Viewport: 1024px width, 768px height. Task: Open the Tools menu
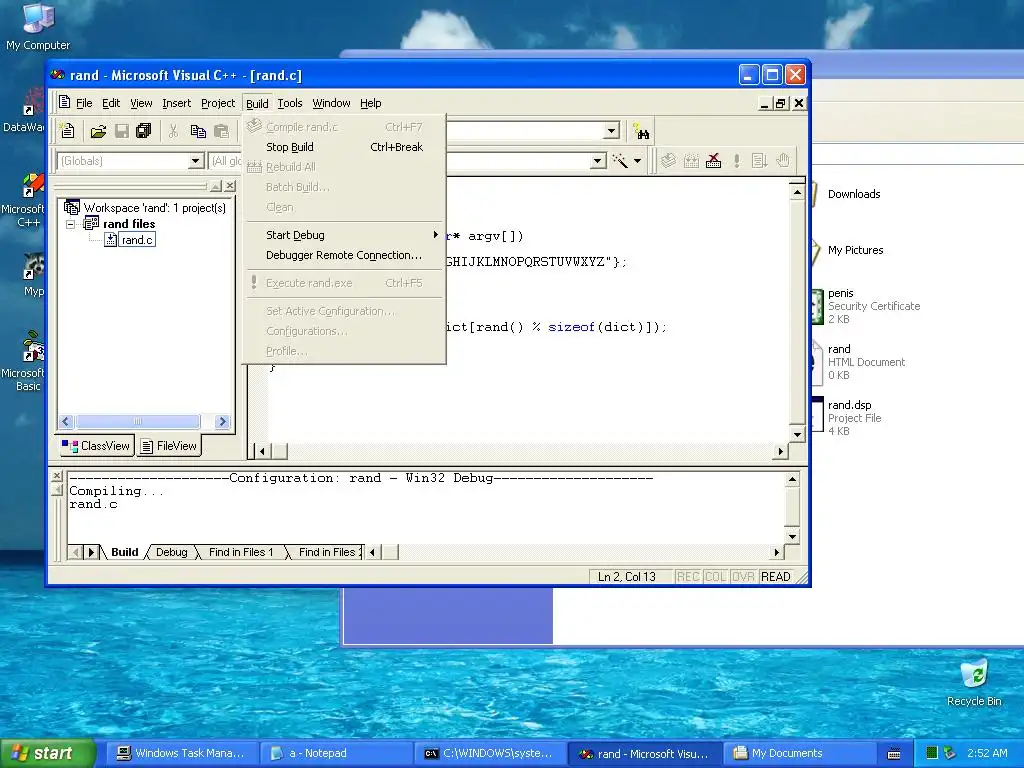click(x=289, y=103)
